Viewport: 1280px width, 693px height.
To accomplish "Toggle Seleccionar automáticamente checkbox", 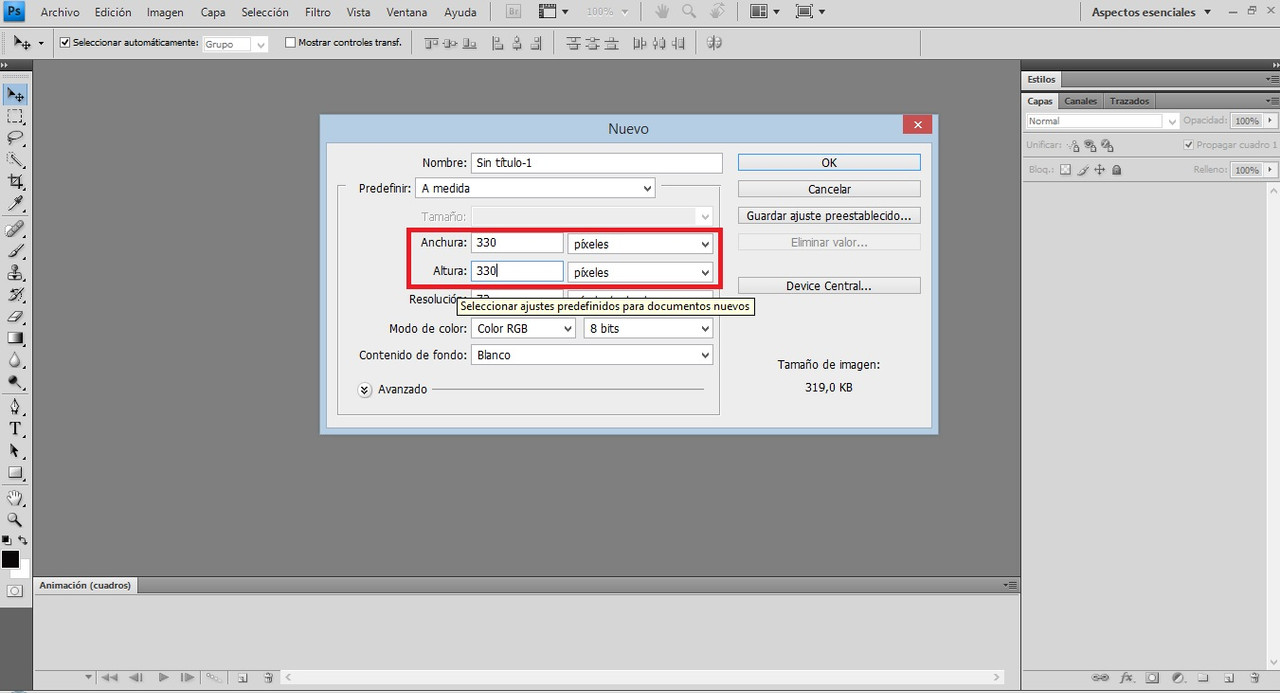I will 66,43.
